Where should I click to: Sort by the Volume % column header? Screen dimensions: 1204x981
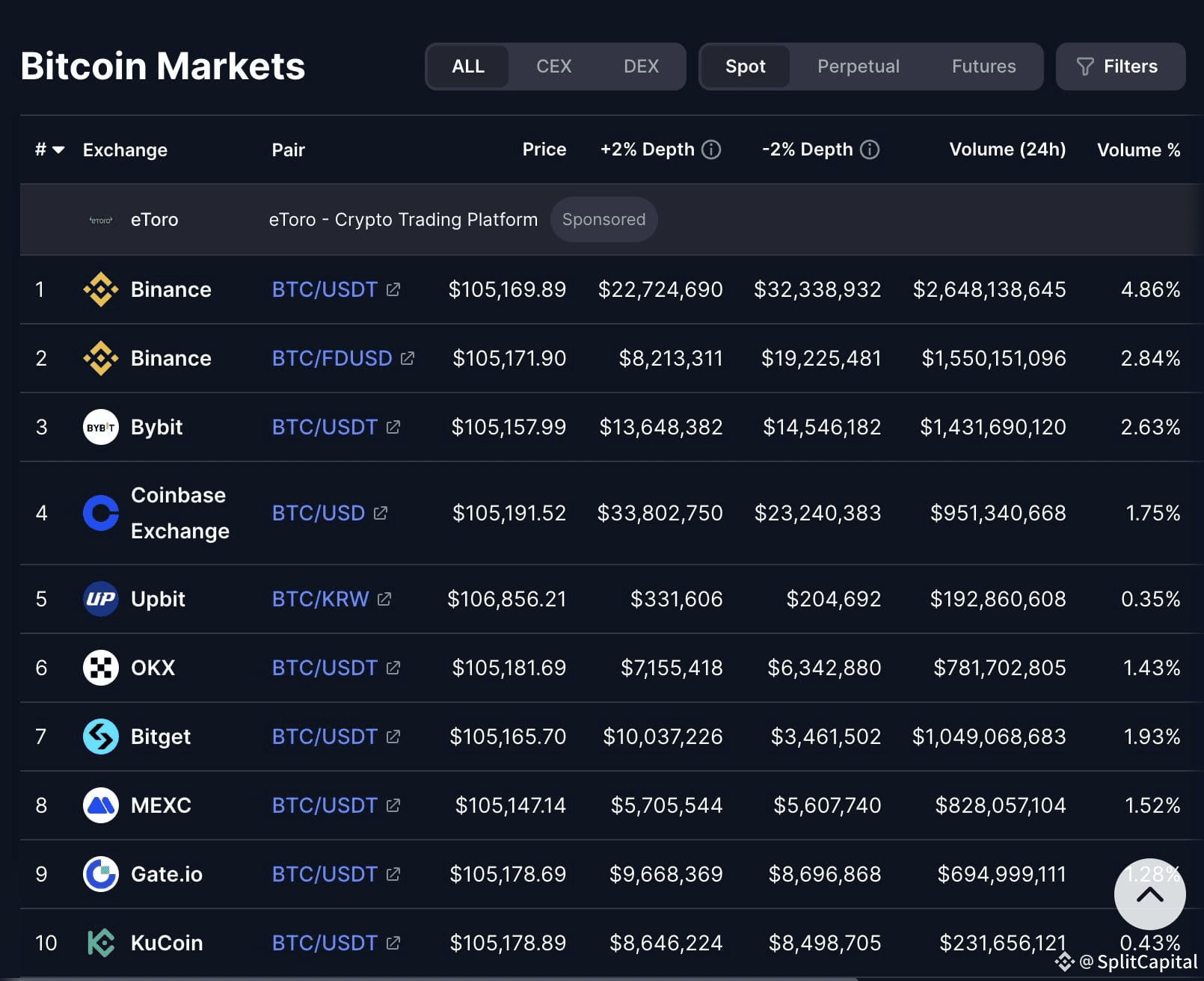pyautogui.click(x=1138, y=150)
